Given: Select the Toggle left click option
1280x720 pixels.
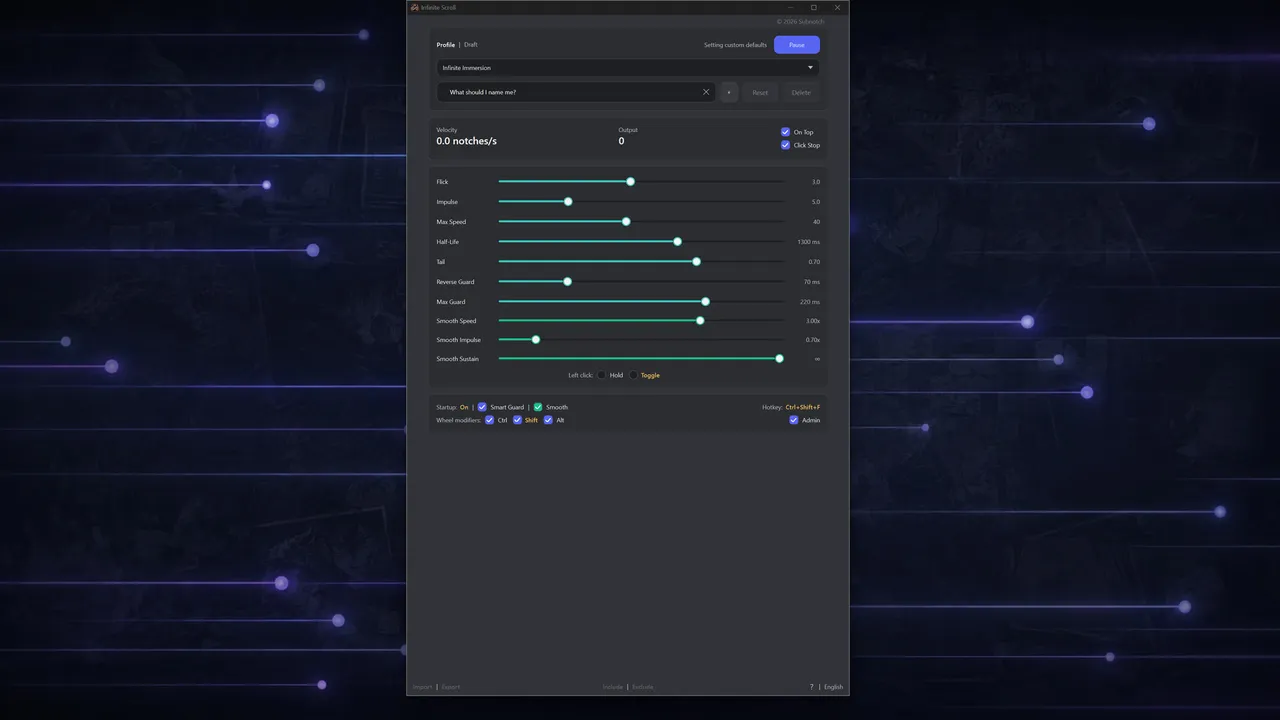Looking at the screenshot, I should click(633, 375).
